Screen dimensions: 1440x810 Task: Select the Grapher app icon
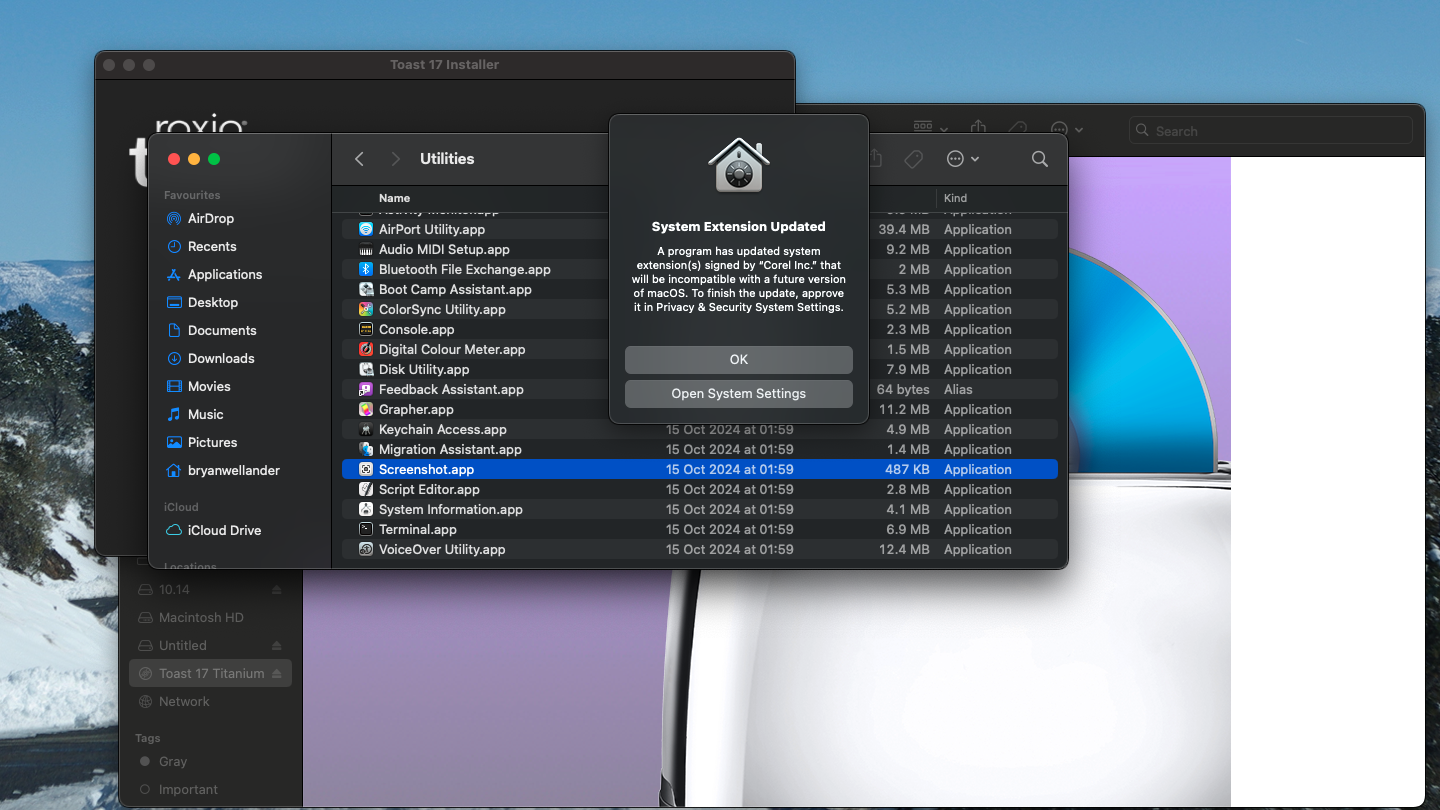[x=366, y=409]
